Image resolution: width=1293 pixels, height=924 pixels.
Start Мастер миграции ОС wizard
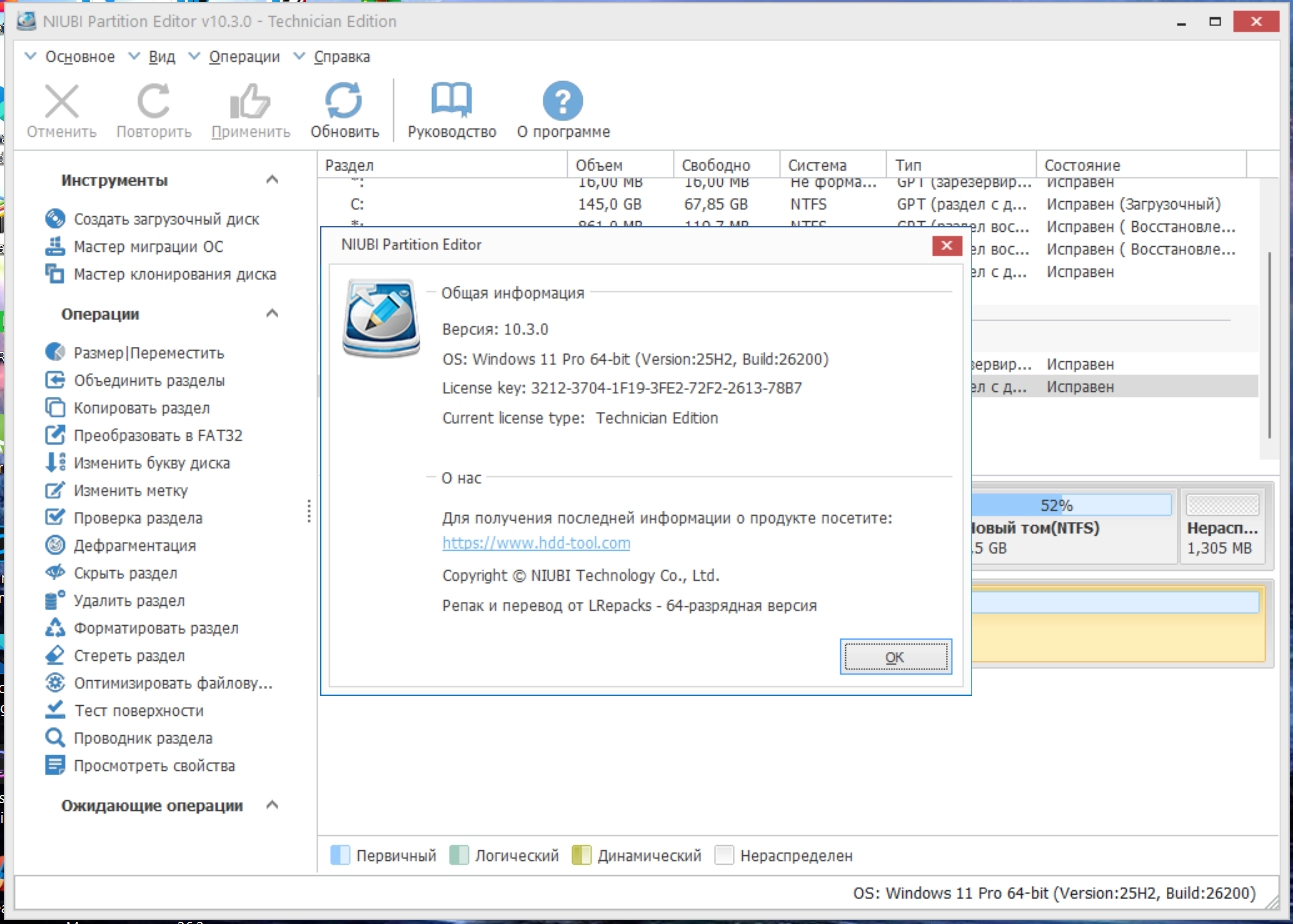(x=135, y=246)
